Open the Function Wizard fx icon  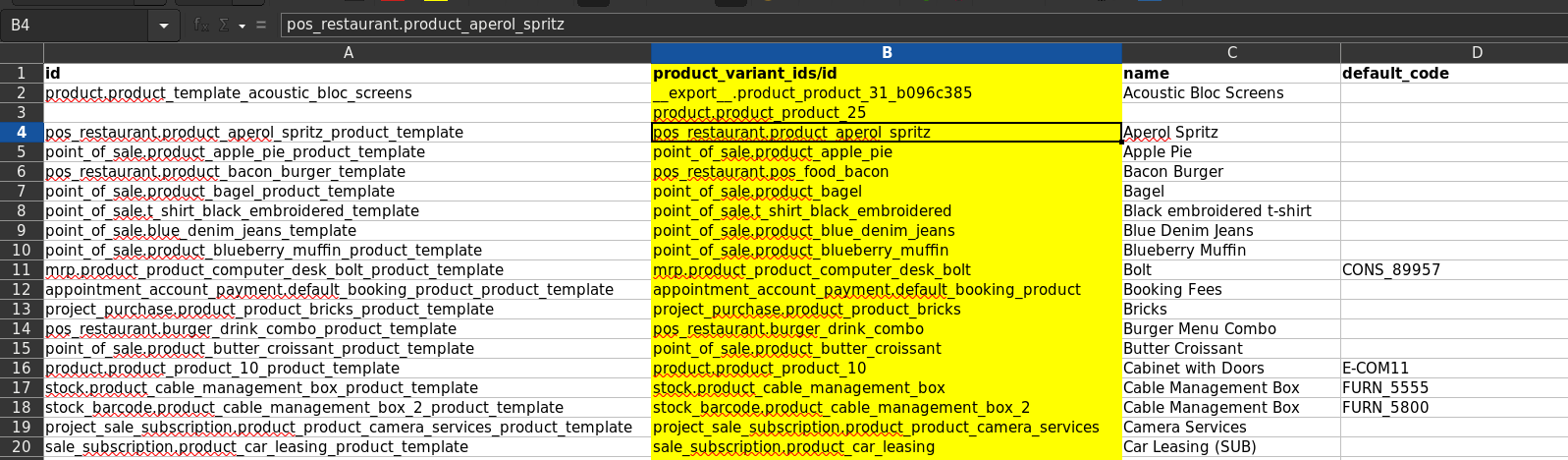click(201, 25)
